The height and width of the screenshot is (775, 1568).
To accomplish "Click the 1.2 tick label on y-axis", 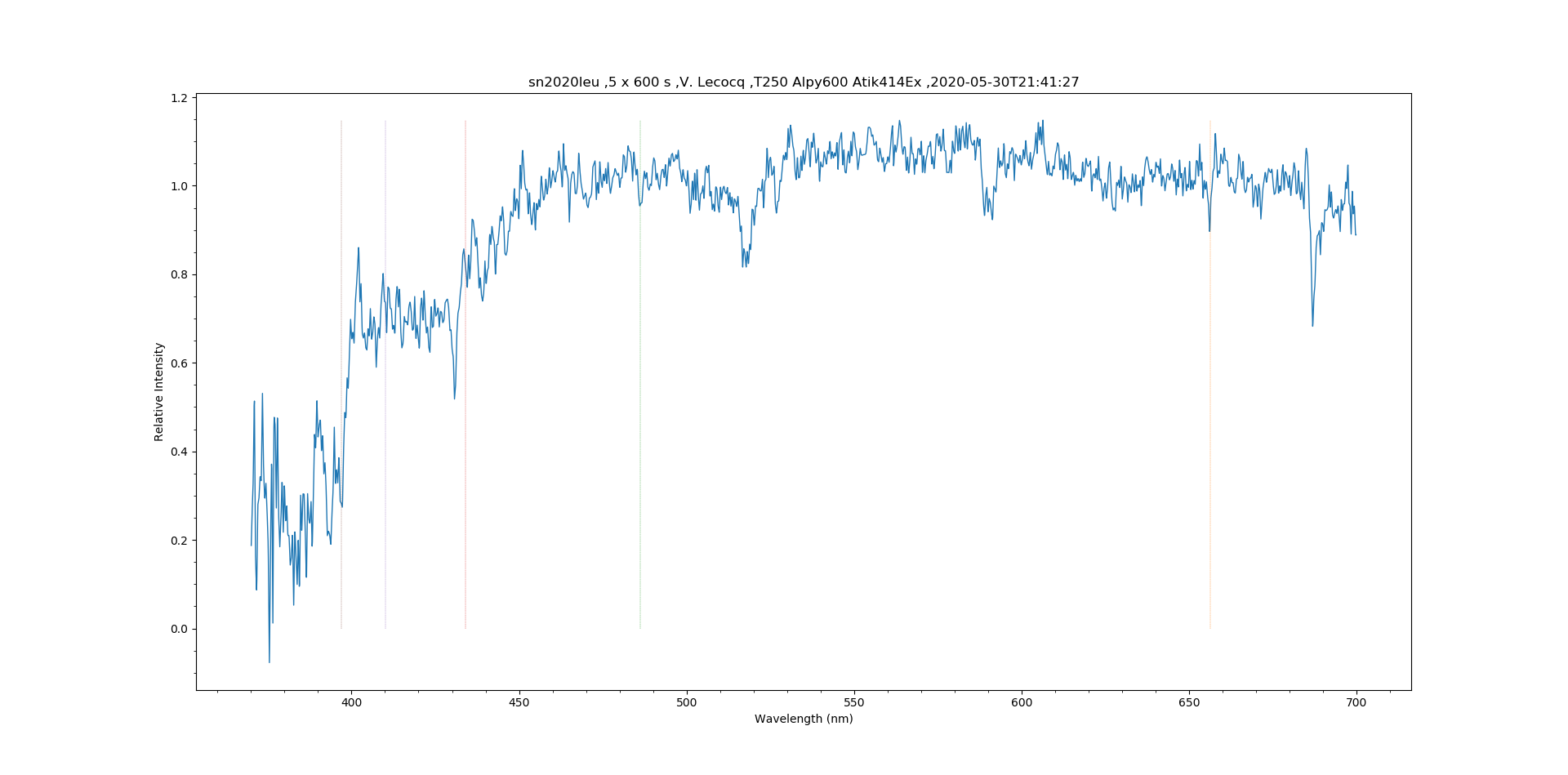I will [179, 98].
